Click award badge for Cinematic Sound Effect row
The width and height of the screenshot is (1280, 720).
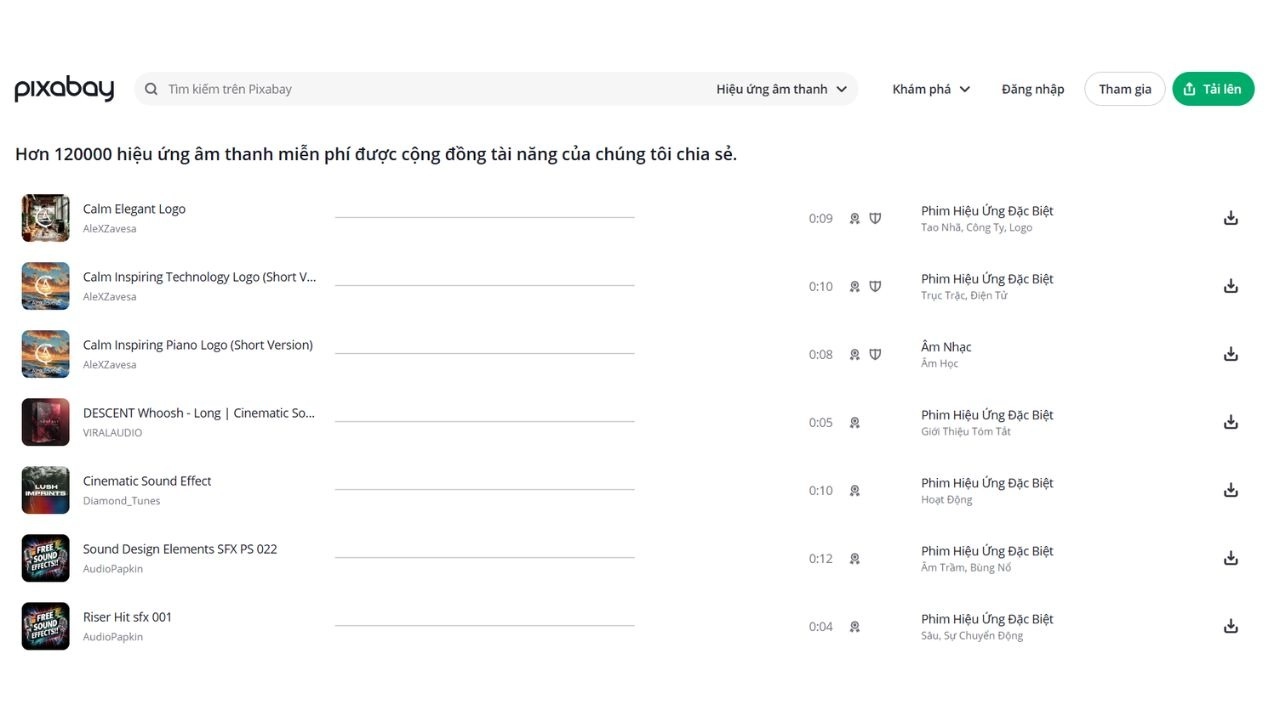click(855, 490)
